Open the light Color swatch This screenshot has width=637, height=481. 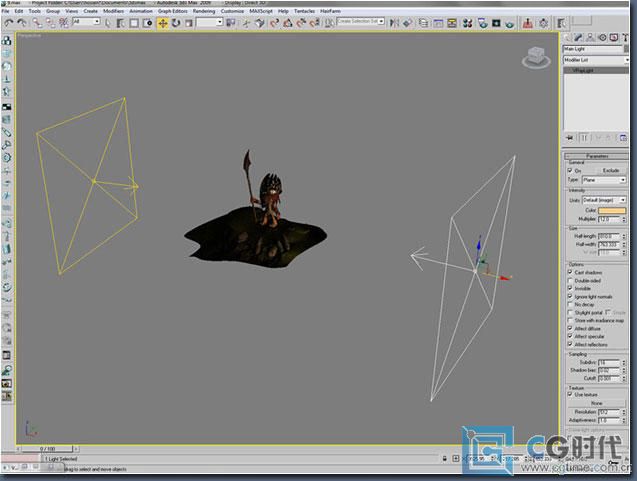click(x=612, y=210)
